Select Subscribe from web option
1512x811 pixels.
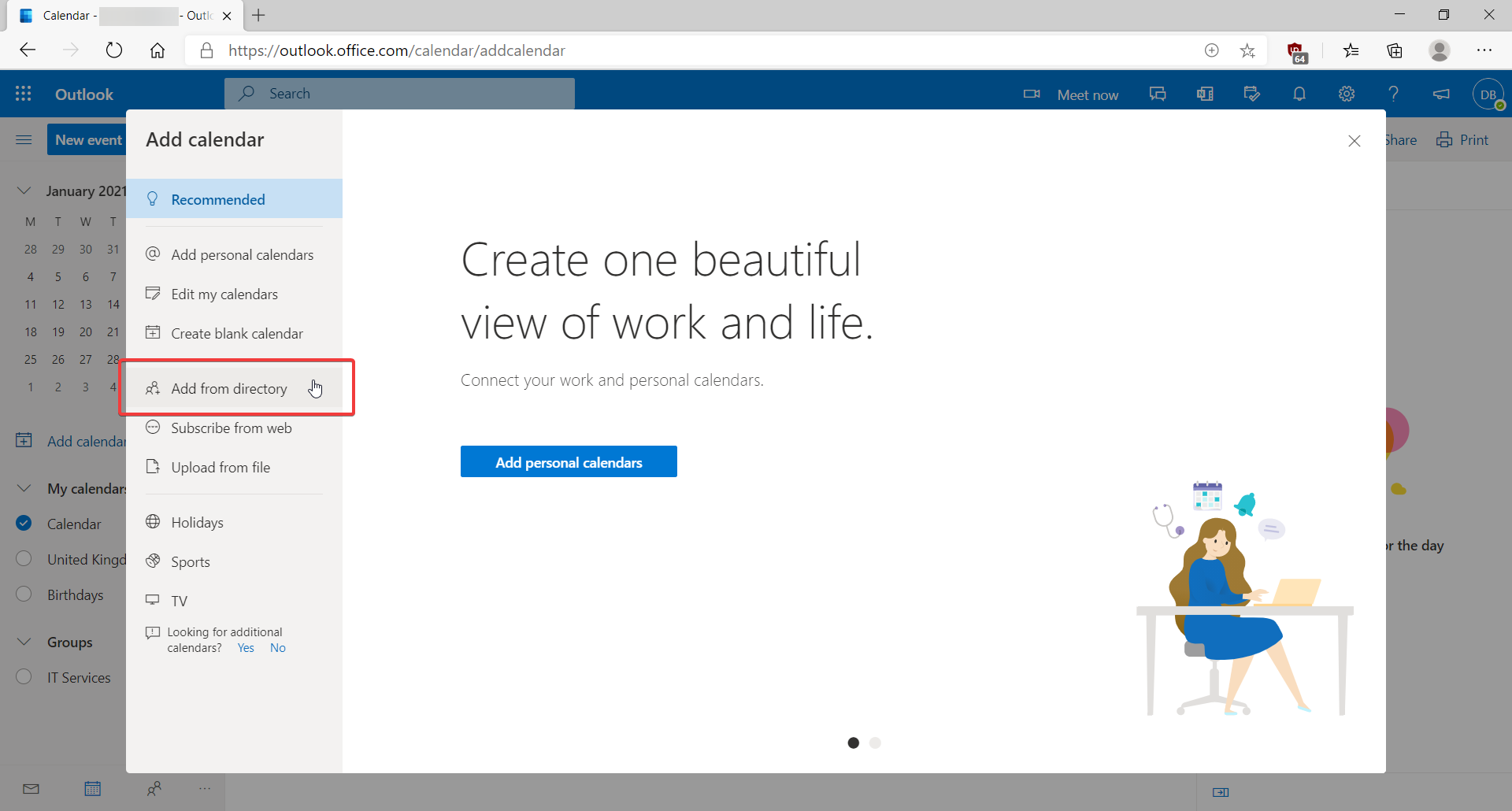(x=231, y=428)
